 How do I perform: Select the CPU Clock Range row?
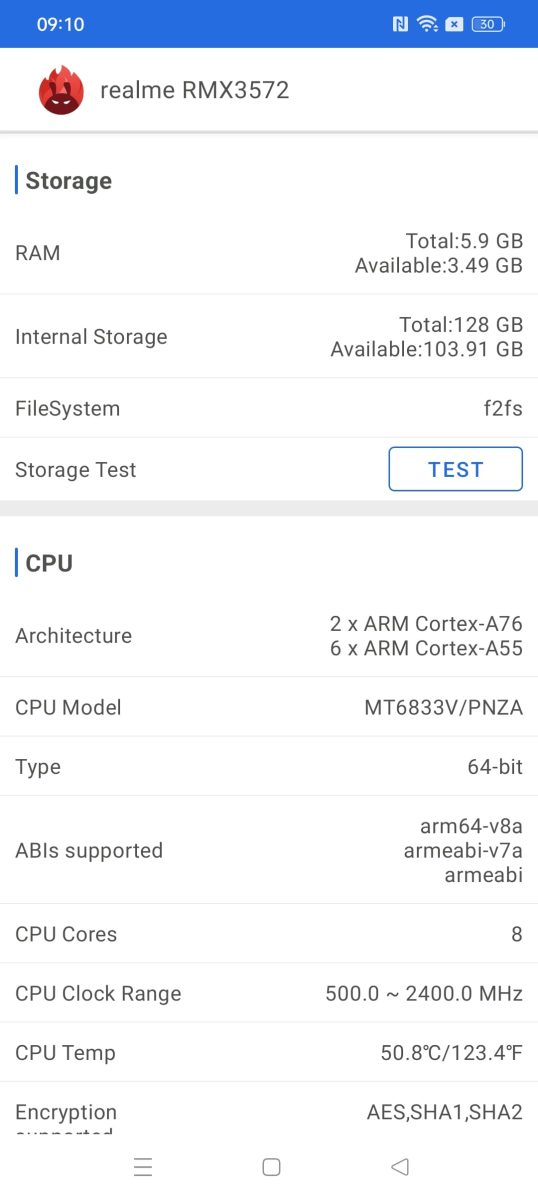point(269,994)
